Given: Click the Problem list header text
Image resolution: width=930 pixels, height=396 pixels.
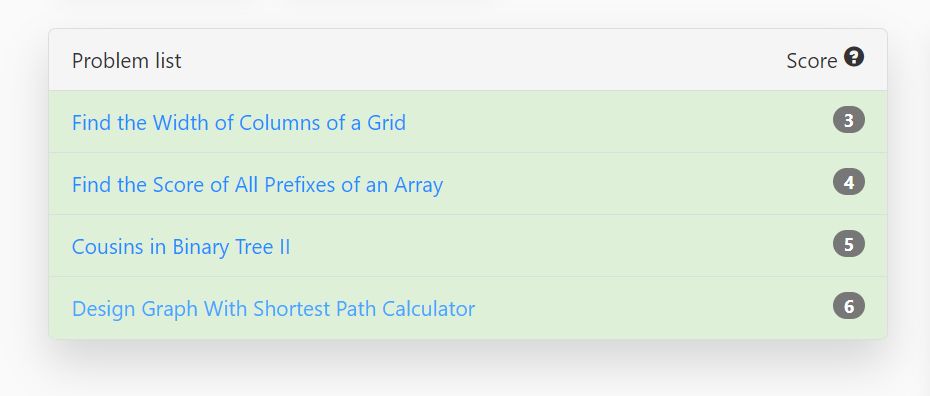Looking at the screenshot, I should tap(126, 60).
